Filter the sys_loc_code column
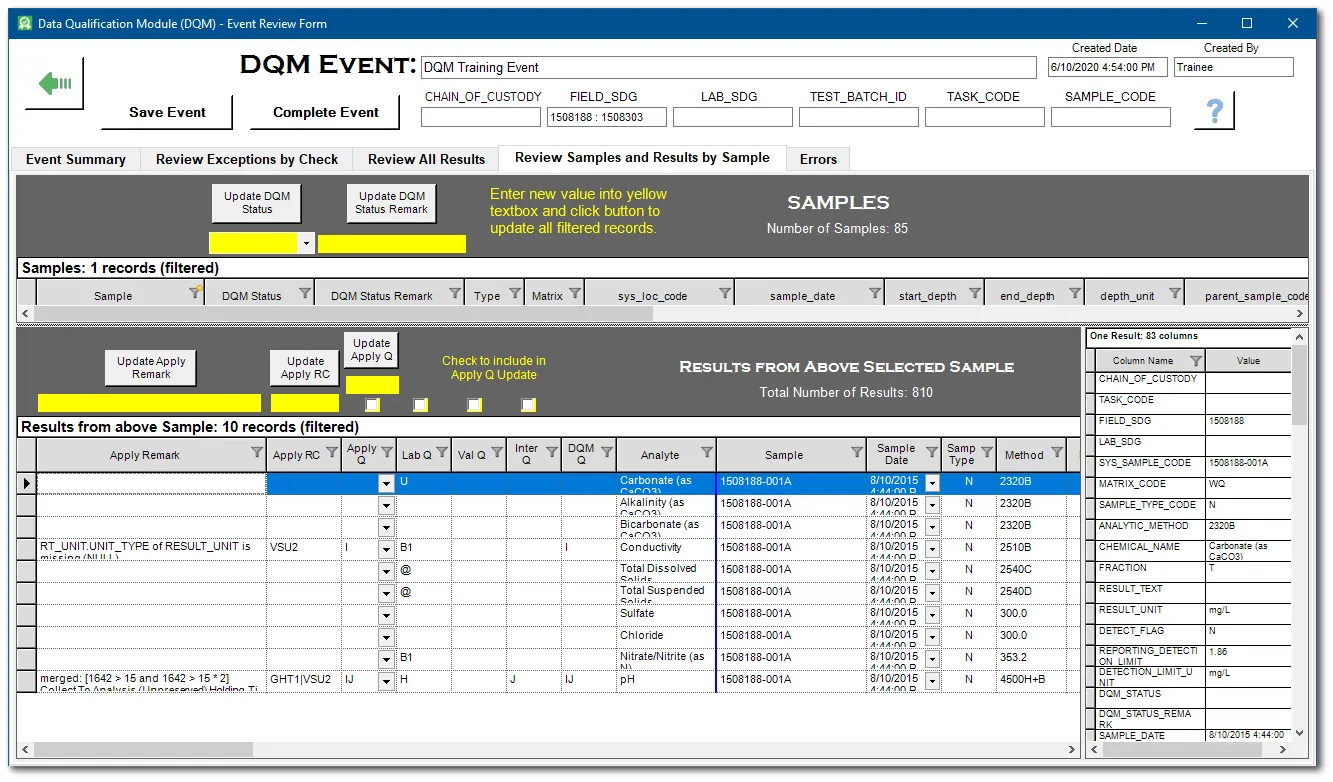Viewport: 1333px width, 782px height. [x=725, y=294]
